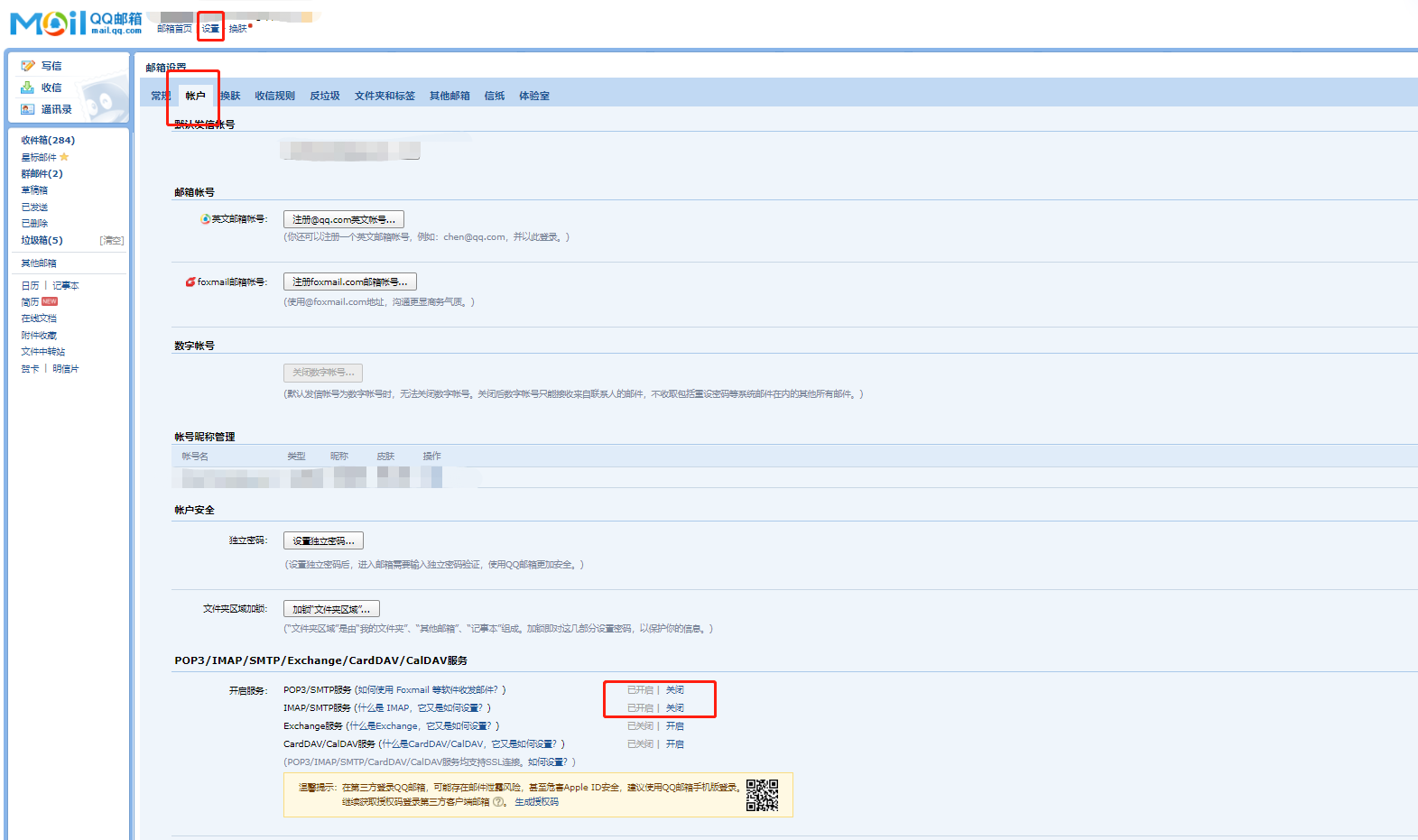Open the 已删除 folder
This screenshot has width=1418, height=840.
point(34,223)
